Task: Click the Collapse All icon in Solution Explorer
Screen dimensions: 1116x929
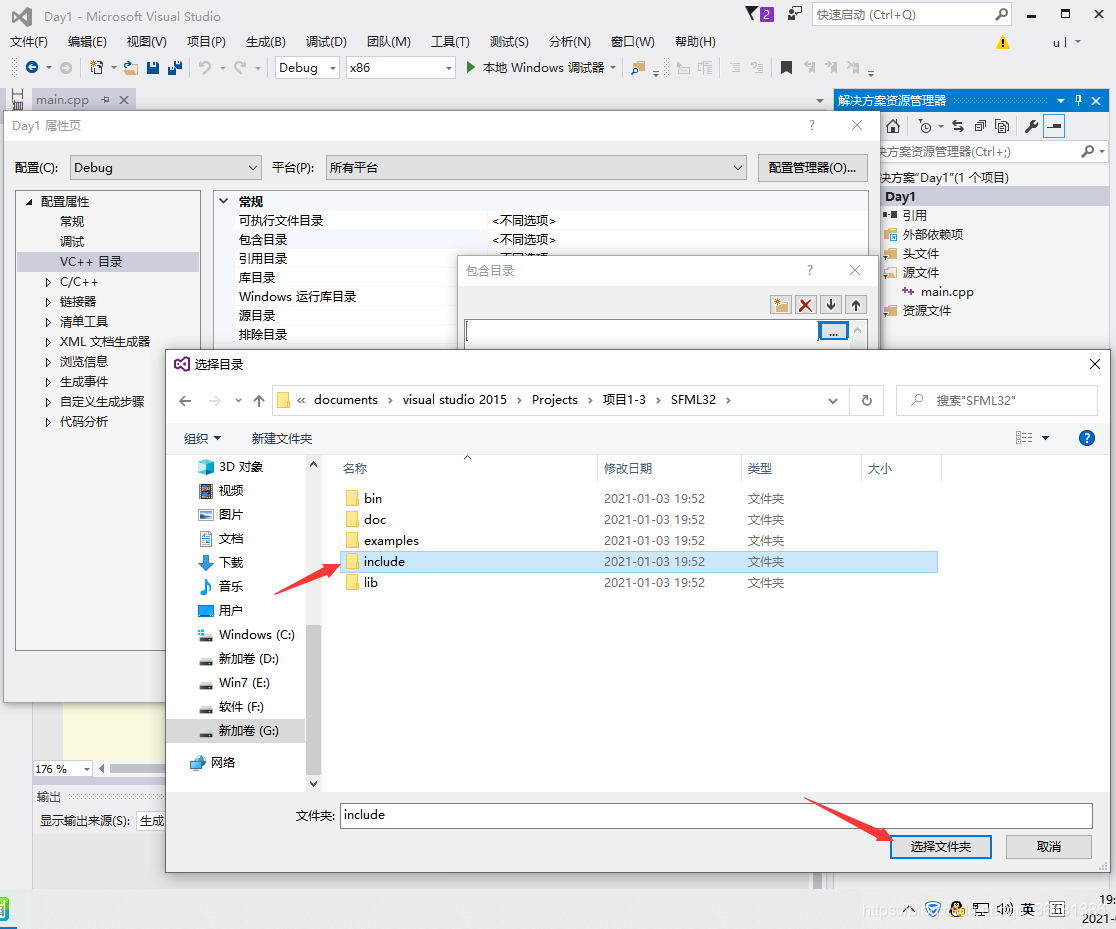Action: pyautogui.click(x=980, y=127)
